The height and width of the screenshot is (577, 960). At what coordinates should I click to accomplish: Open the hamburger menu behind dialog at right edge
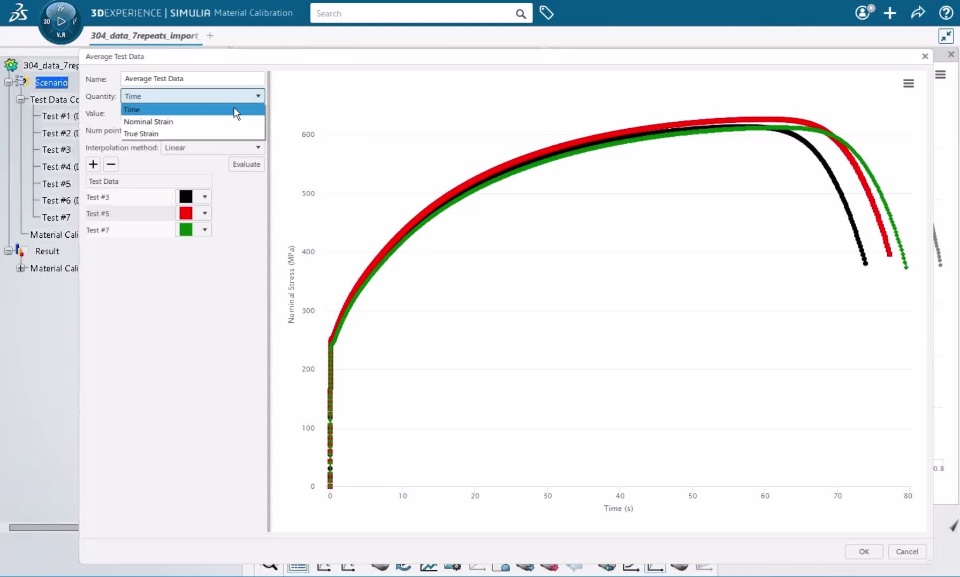pyautogui.click(x=941, y=75)
